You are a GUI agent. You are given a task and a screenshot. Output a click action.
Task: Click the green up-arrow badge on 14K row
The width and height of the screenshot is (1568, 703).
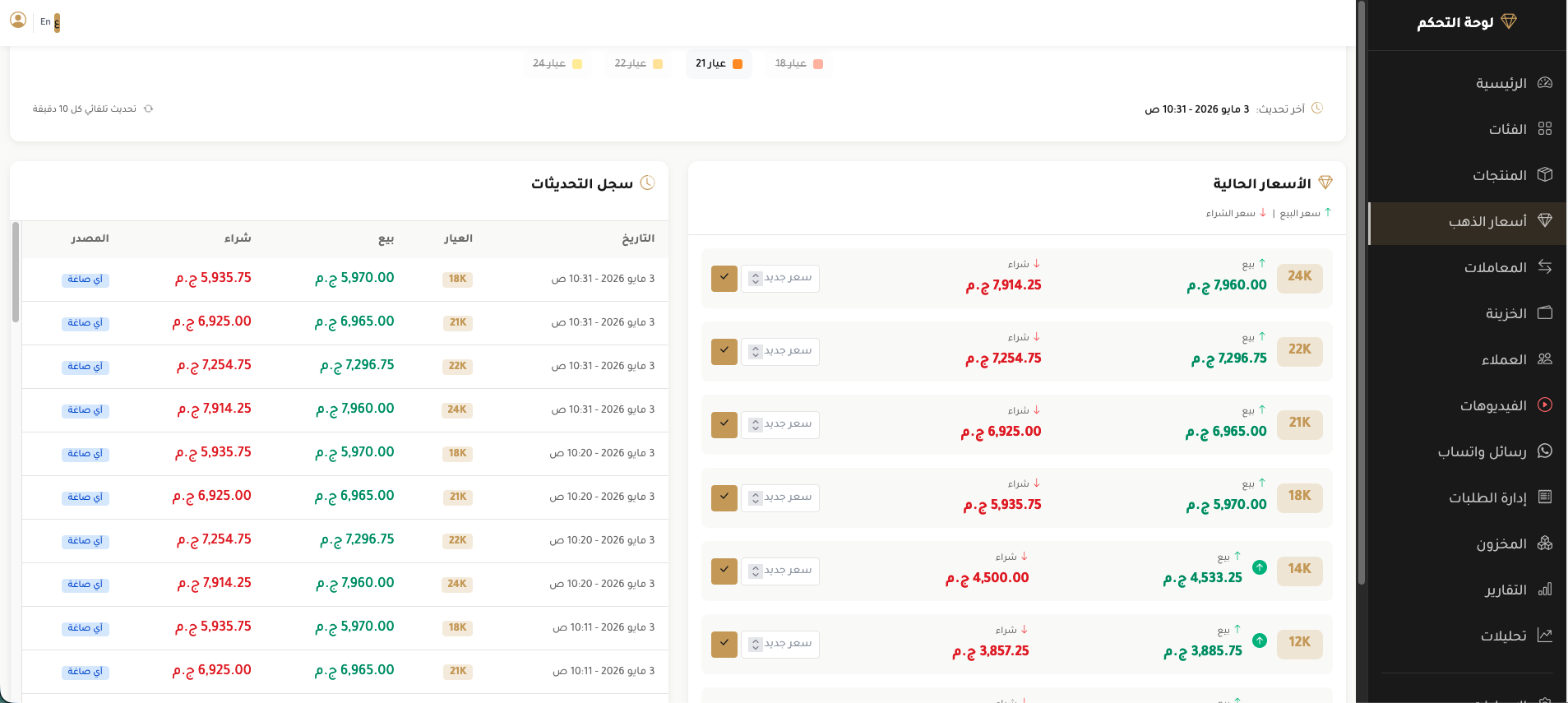pos(1260,567)
